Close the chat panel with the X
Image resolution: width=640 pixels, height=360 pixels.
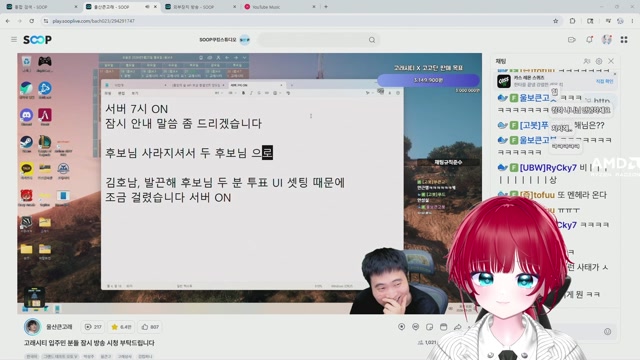point(611,61)
